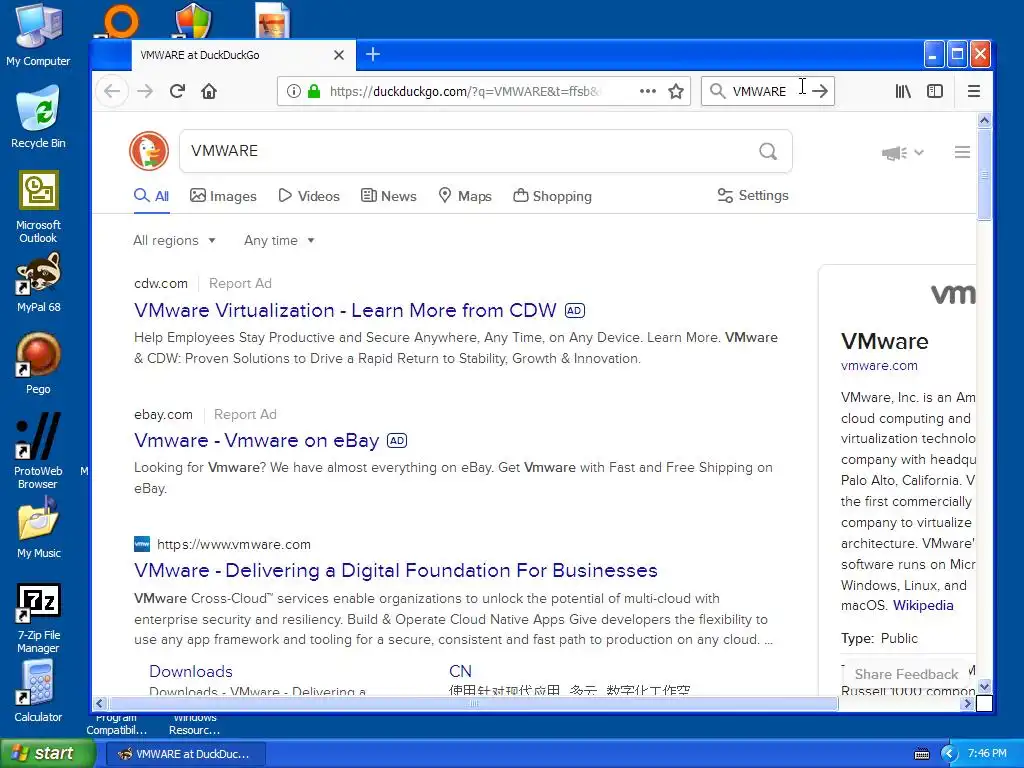The height and width of the screenshot is (768, 1024).
Task: Open the browser hamburger menu
Action: 974,91
